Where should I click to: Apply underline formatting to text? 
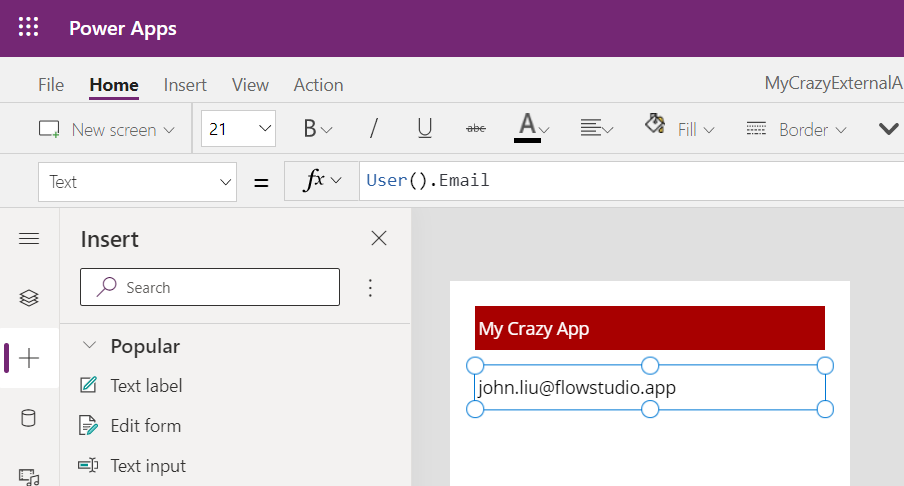click(425, 129)
